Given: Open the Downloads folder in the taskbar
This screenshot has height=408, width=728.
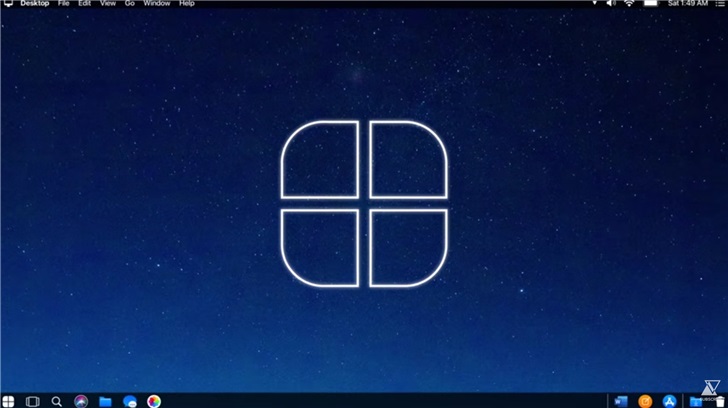Looking at the screenshot, I should point(696,402).
